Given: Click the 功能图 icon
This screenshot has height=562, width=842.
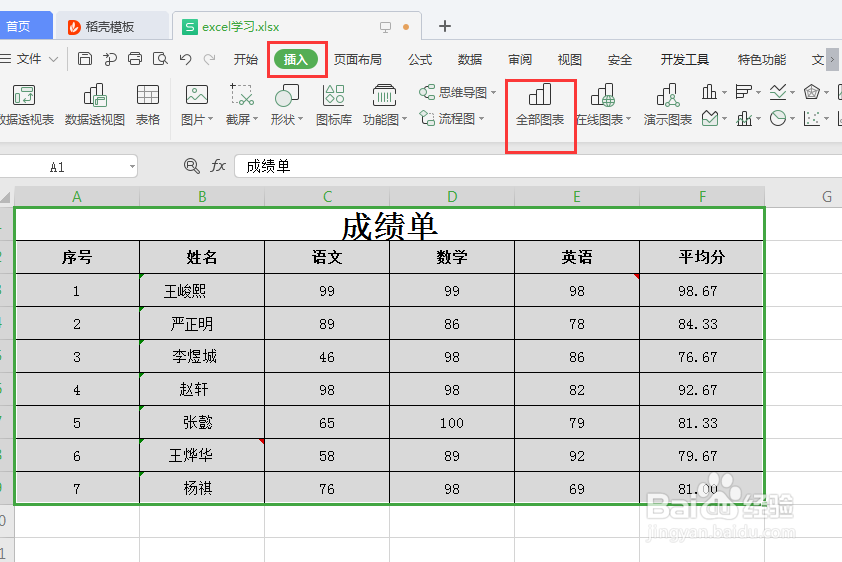Looking at the screenshot, I should [384, 96].
